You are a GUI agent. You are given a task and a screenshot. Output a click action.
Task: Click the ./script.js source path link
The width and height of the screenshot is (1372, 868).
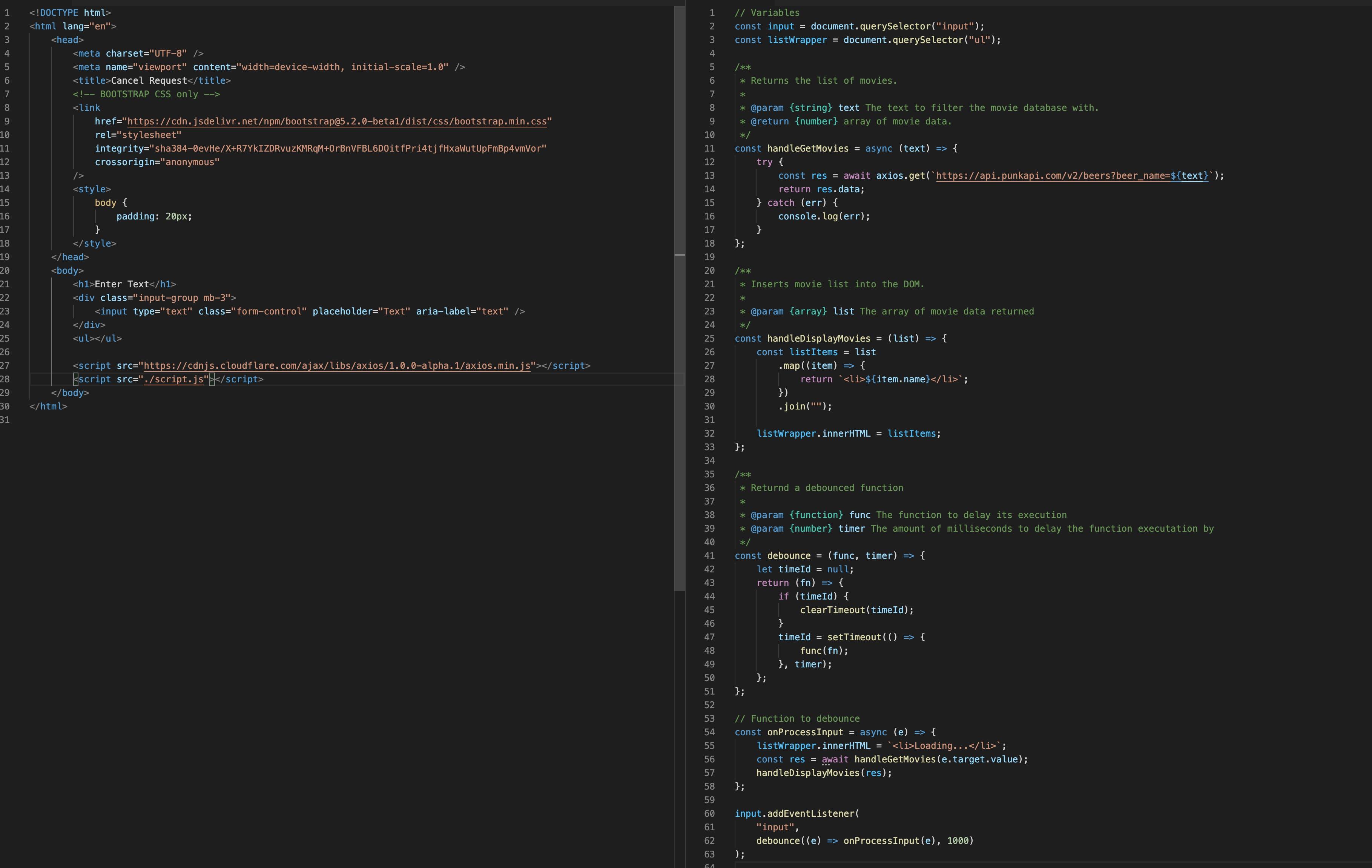click(173, 379)
